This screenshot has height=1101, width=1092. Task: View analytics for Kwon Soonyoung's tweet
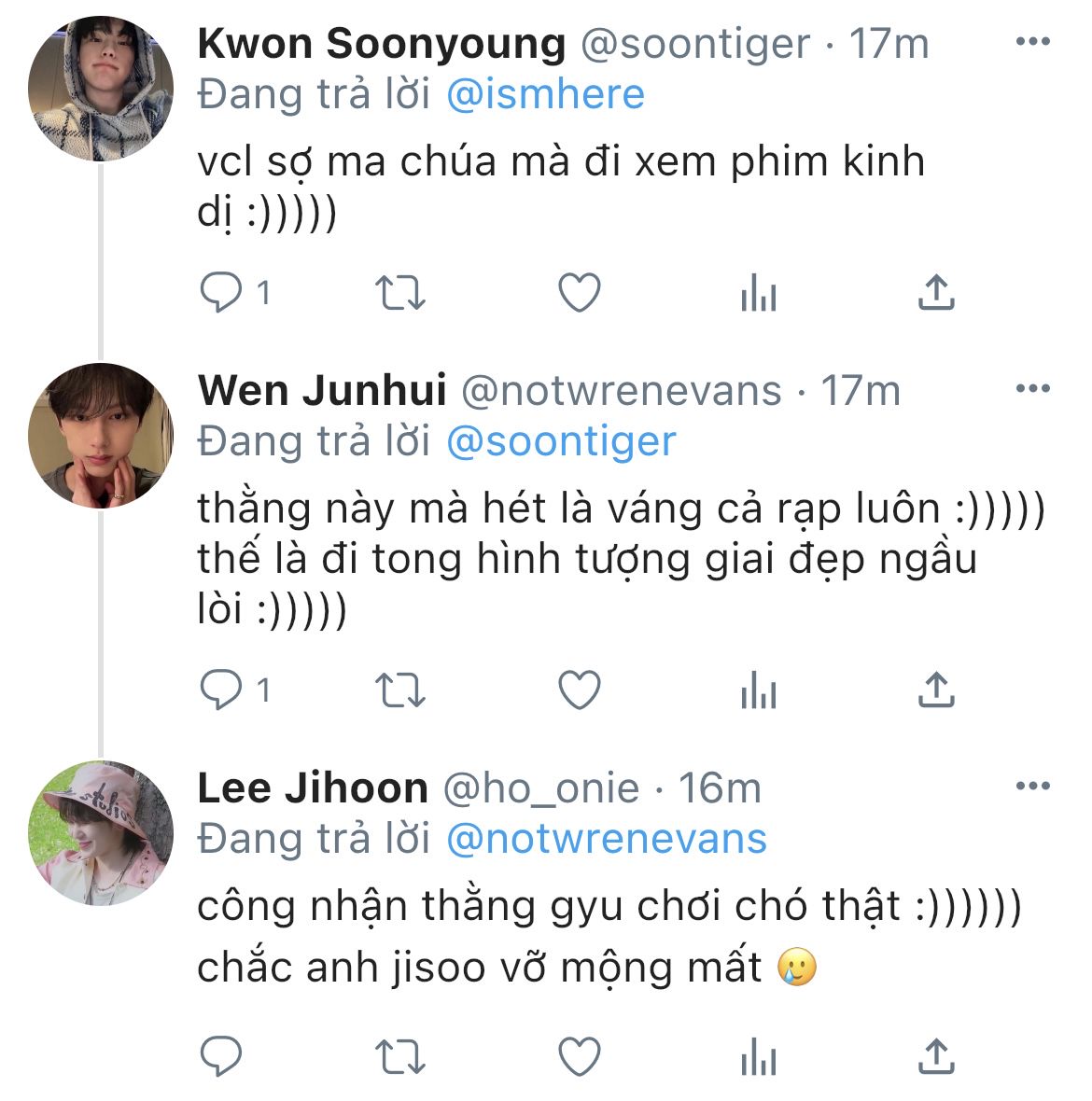pyautogui.click(x=758, y=293)
